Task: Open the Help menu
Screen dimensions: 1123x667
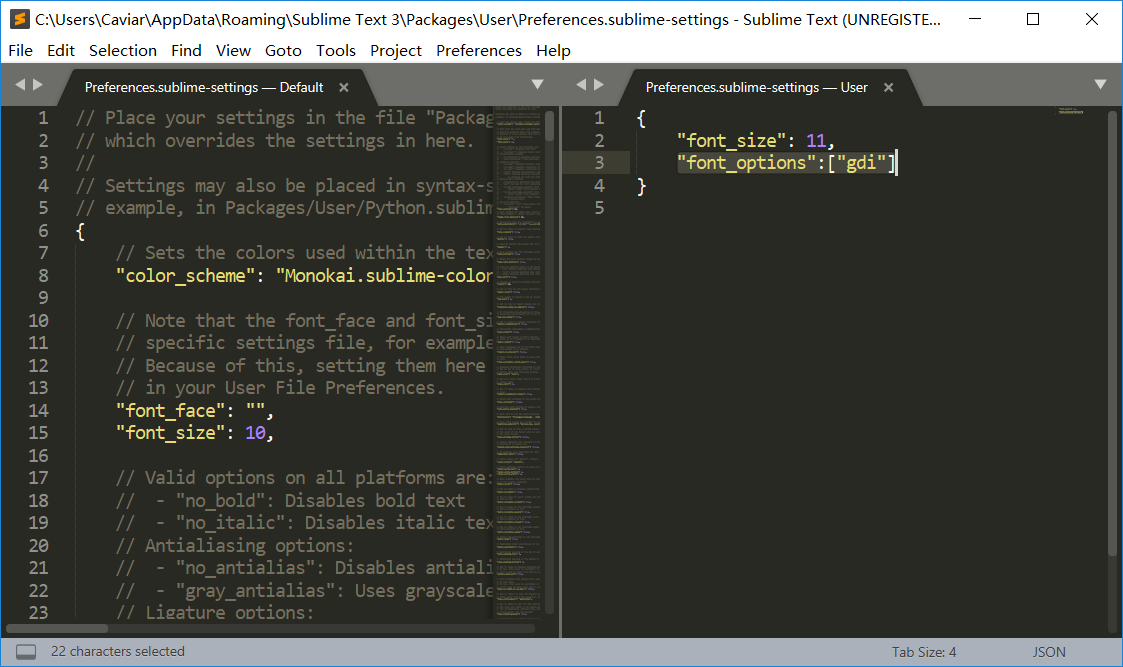Action: point(553,51)
